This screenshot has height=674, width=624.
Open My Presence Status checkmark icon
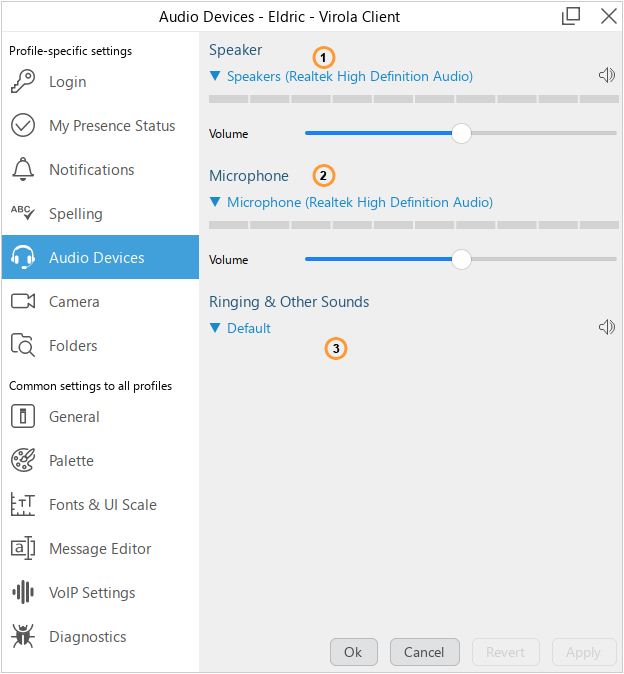coord(23,126)
